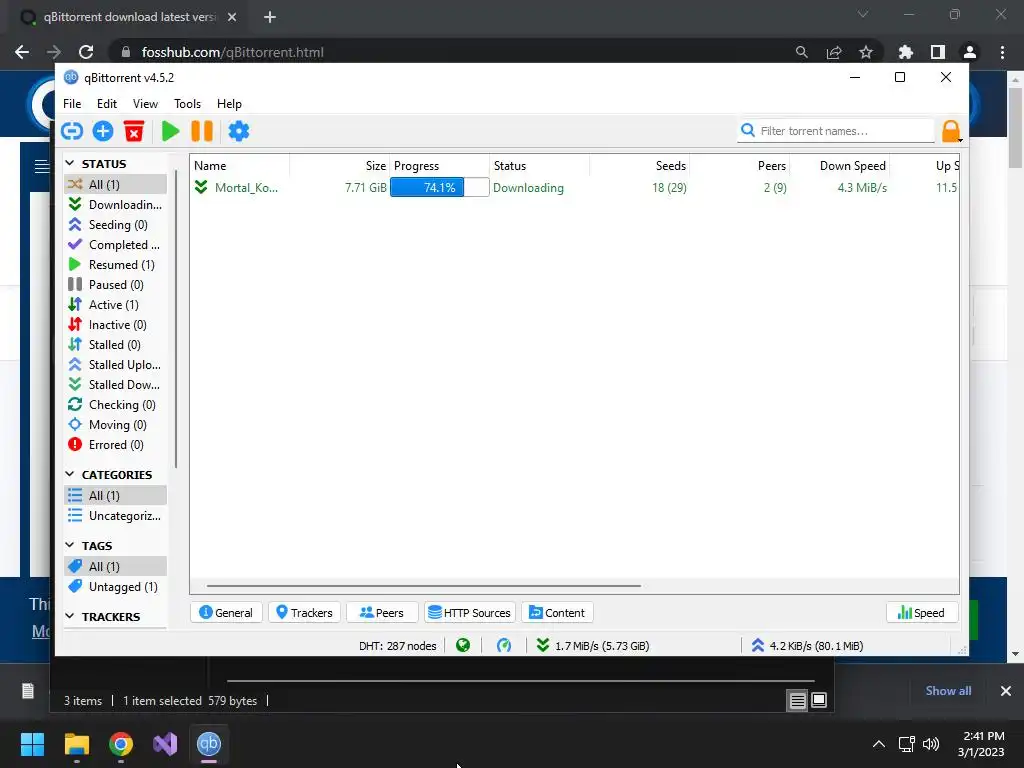1024x768 pixels.
Task: Collapse the TRACKERS section
Action: (70, 616)
